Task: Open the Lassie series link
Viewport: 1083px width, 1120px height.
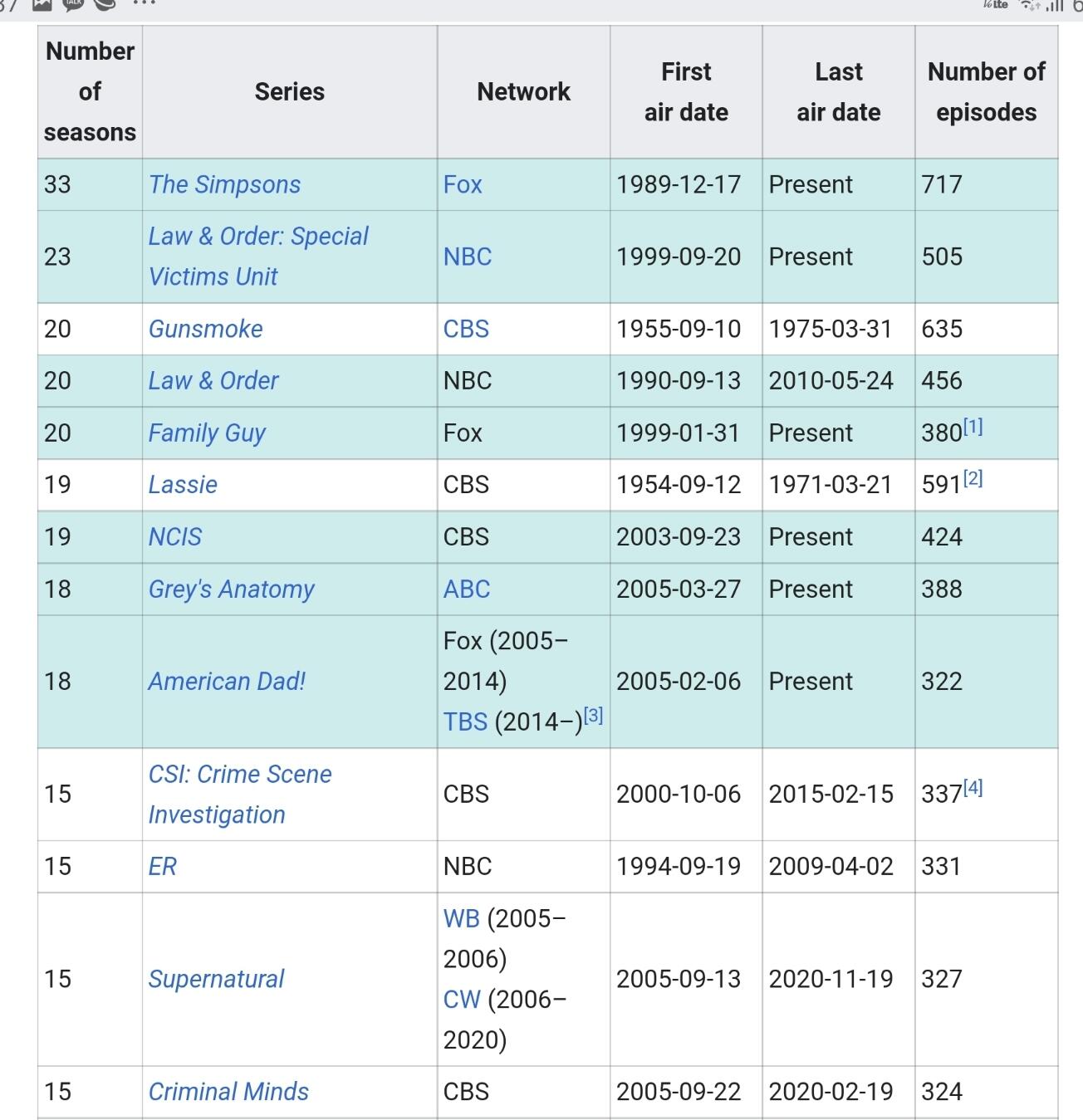Action: (183, 485)
